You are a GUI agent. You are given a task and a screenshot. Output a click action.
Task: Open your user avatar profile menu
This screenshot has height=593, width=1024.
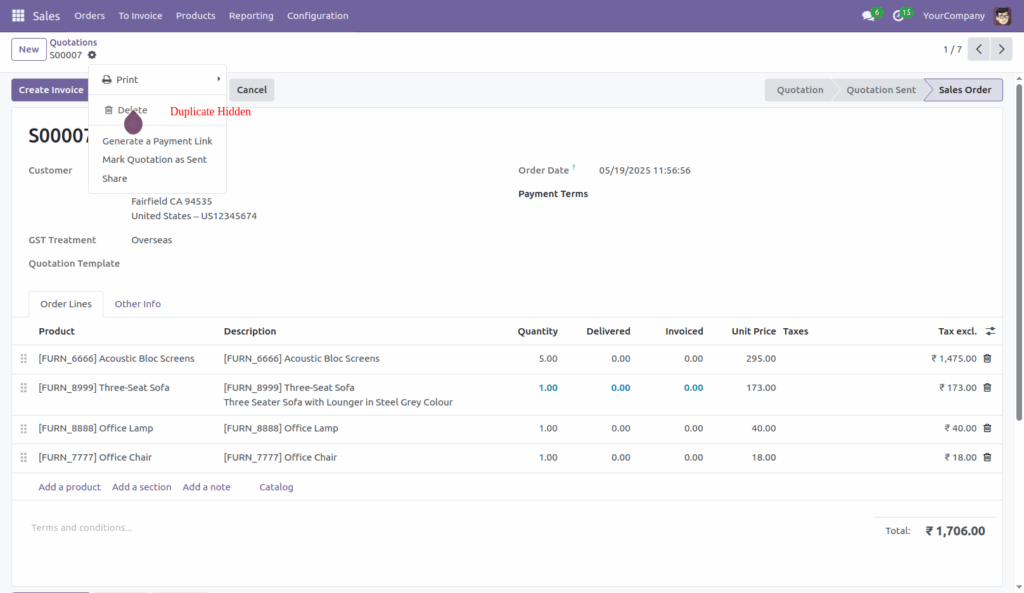point(1003,15)
